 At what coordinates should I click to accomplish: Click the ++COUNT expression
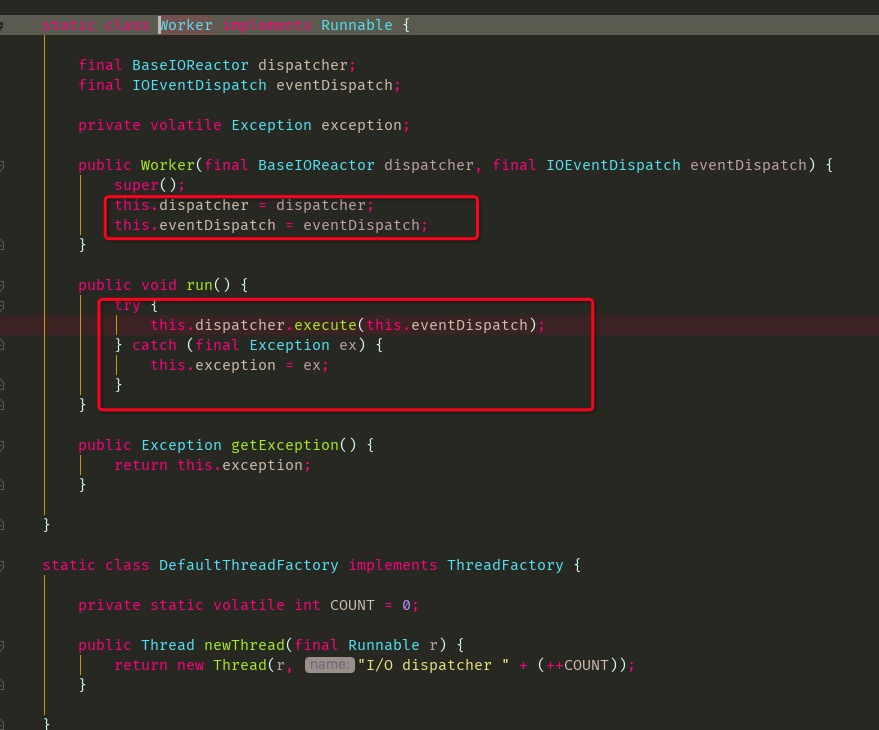(x=577, y=666)
